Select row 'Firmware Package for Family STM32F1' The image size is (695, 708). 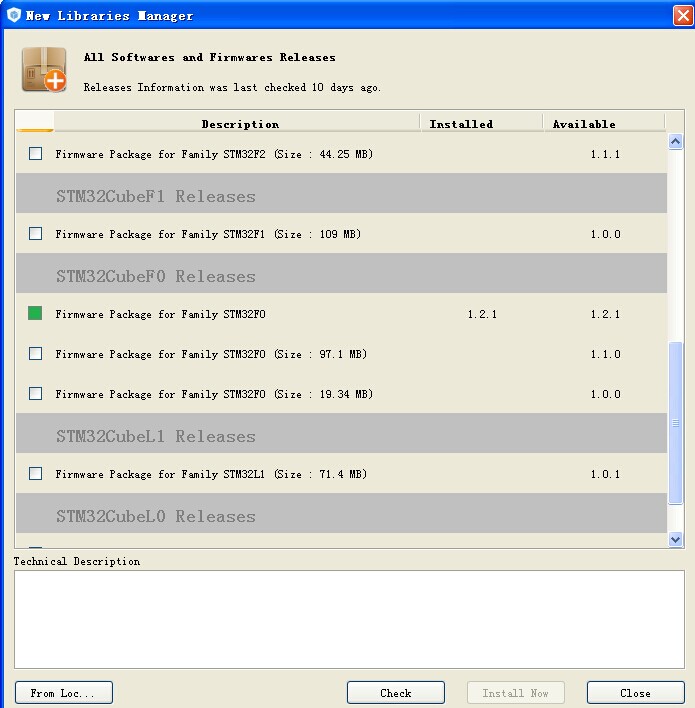pos(341,233)
